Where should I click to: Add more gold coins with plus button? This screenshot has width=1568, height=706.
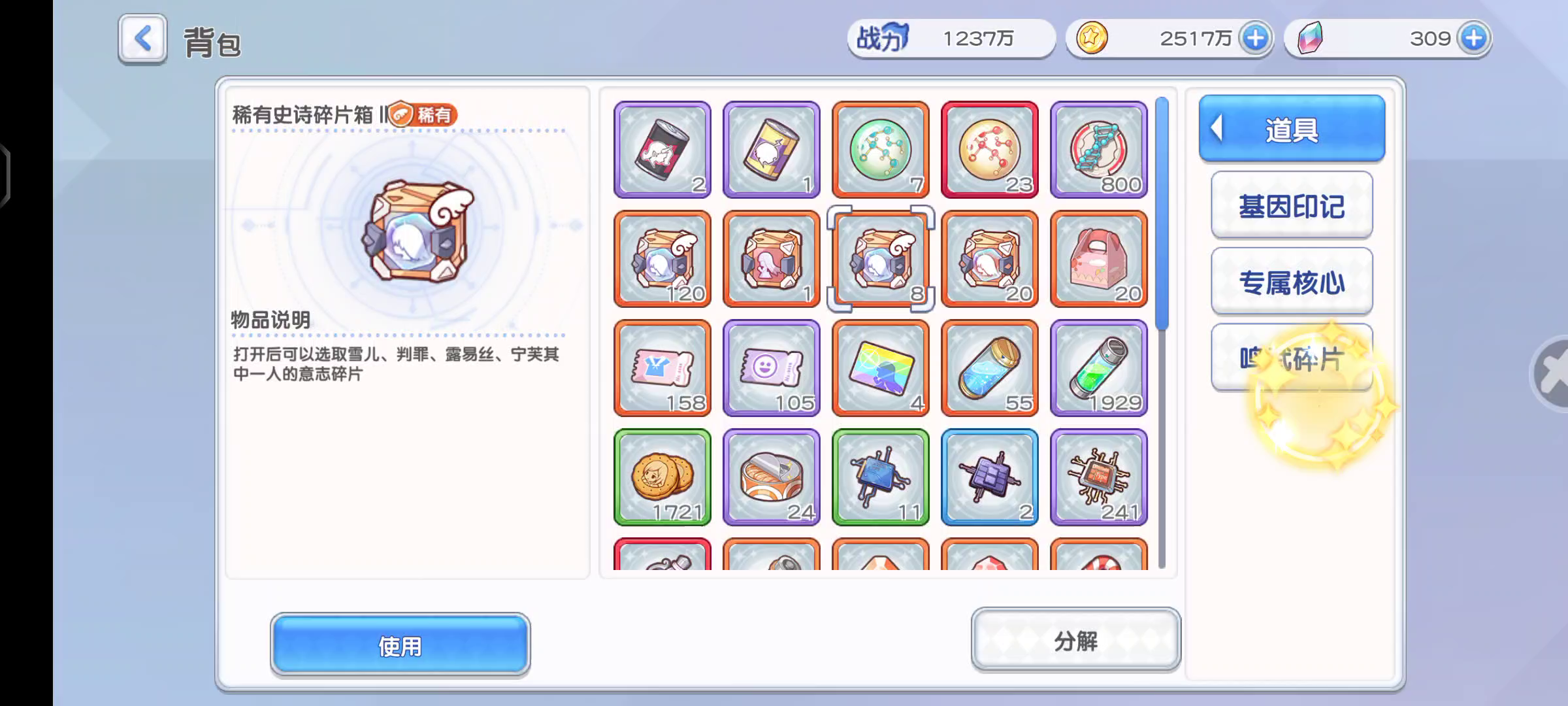pos(1255,39)
